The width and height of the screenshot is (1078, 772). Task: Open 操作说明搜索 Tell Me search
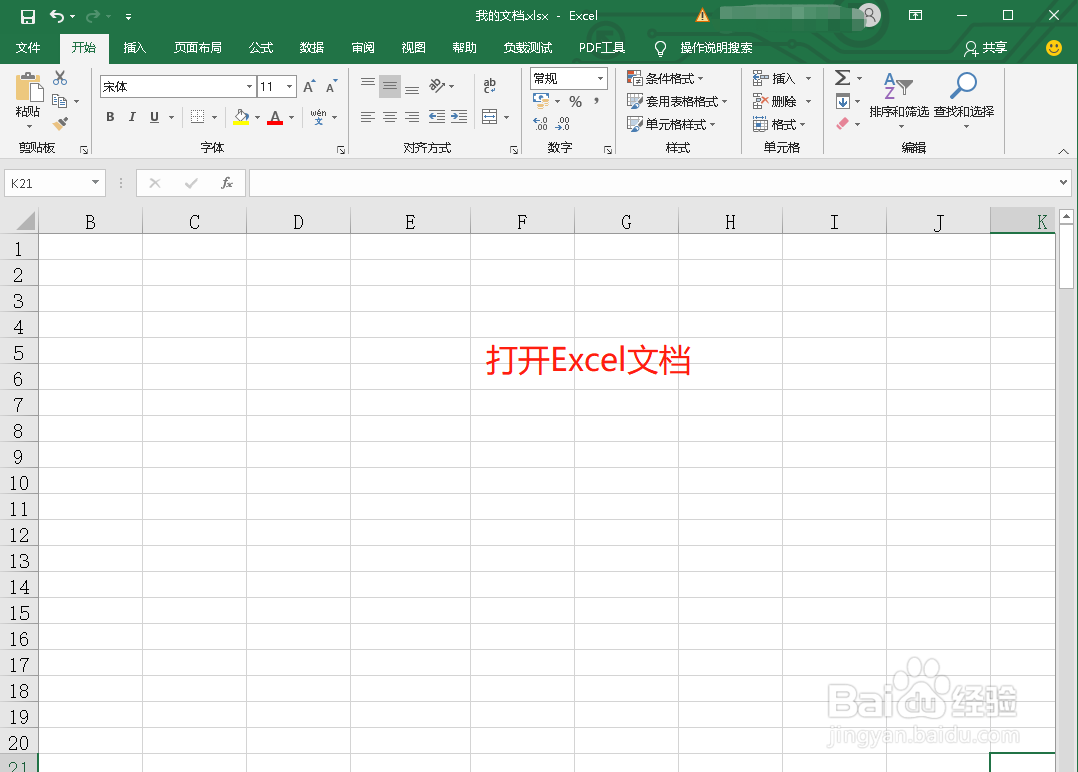coord(703,47)
